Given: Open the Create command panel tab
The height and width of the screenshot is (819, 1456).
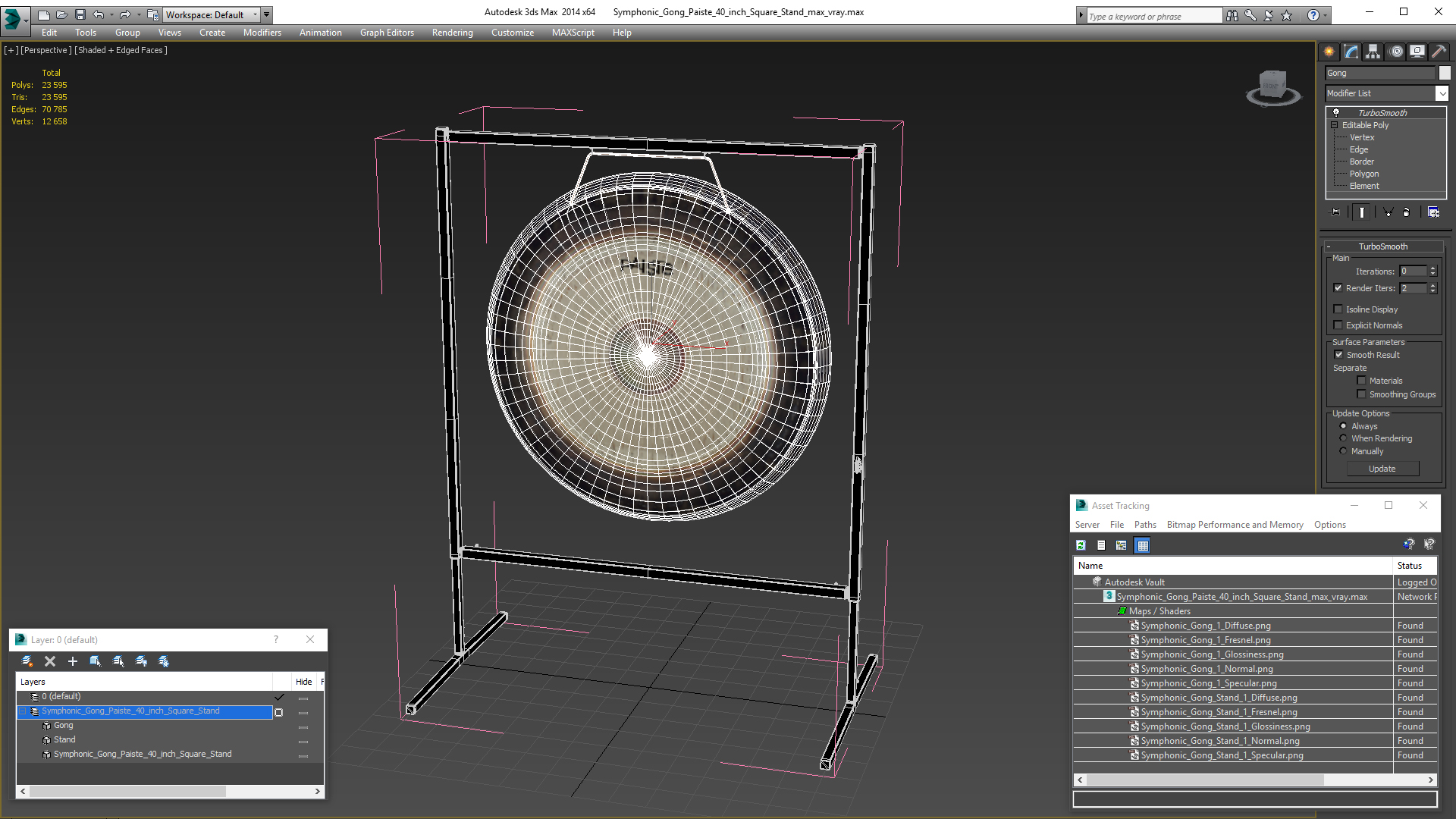Looking at the screenshot, I should click(x=1329, y=52).
